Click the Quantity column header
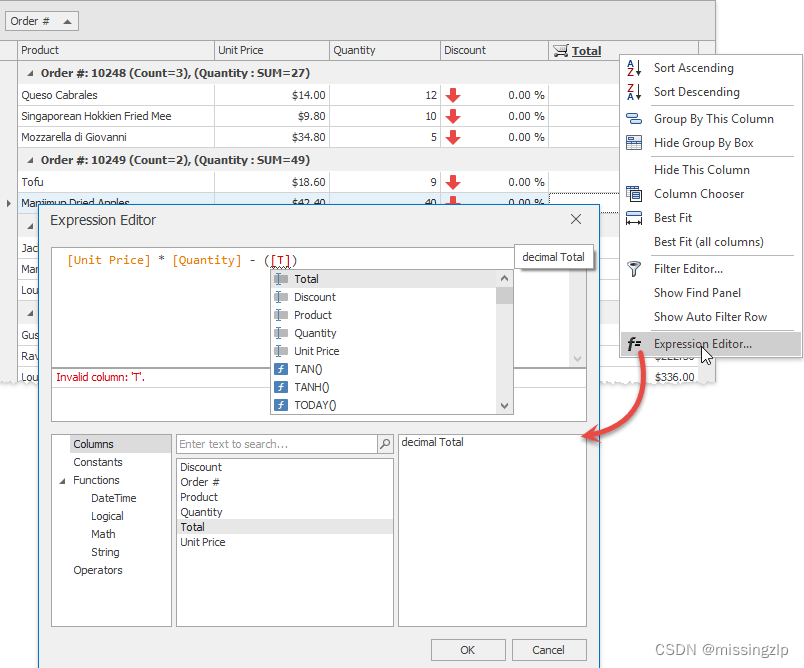 click(385, 50)
